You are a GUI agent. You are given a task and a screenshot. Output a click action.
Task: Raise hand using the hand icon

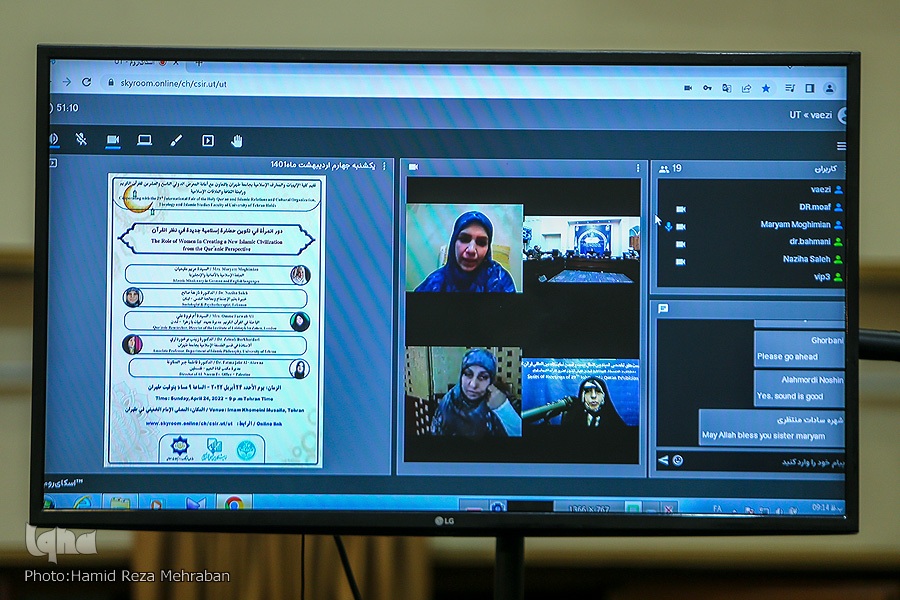pos(237,141)
